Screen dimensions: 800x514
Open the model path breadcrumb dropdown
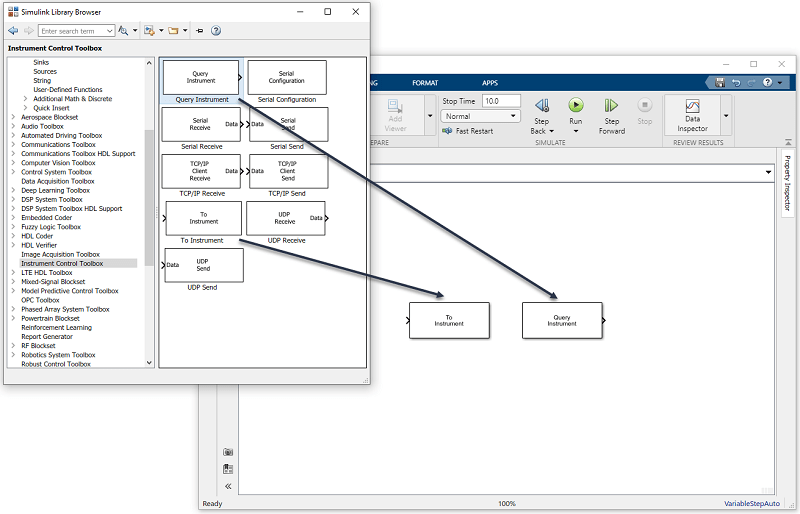[x=768, y=173]
